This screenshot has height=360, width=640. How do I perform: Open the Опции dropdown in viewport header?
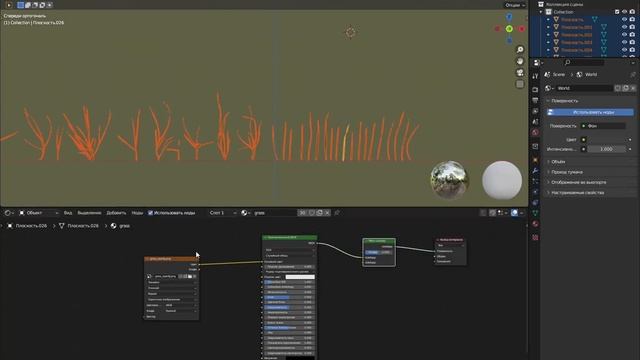pyautogui.click(x=515, y=5)
